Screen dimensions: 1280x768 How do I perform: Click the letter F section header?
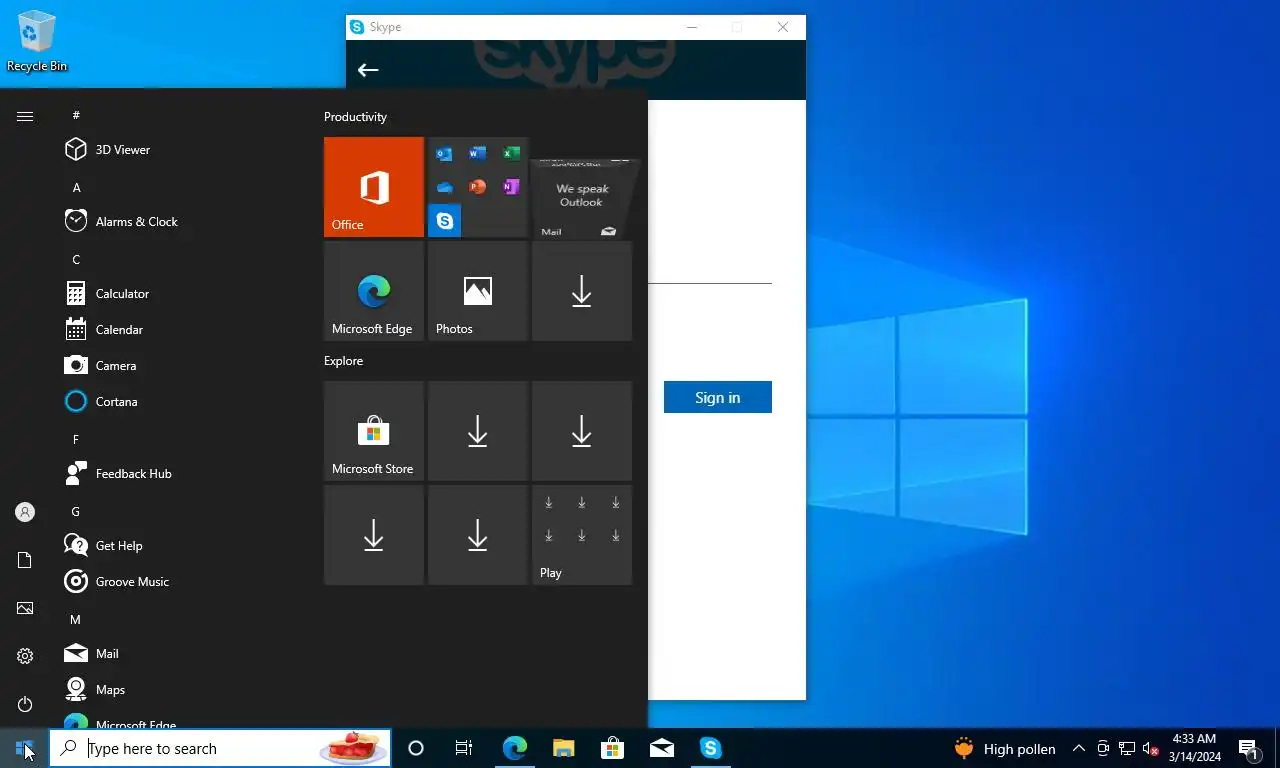point(76,440)
